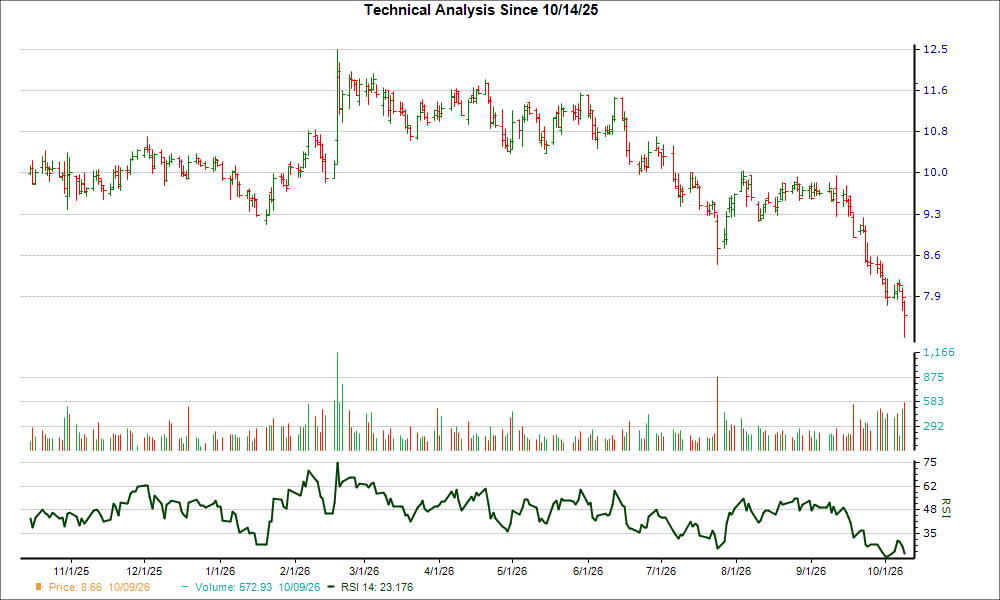Click the 2/1/26 date label
Screen dimensions: 1000x600
point(295,571)
